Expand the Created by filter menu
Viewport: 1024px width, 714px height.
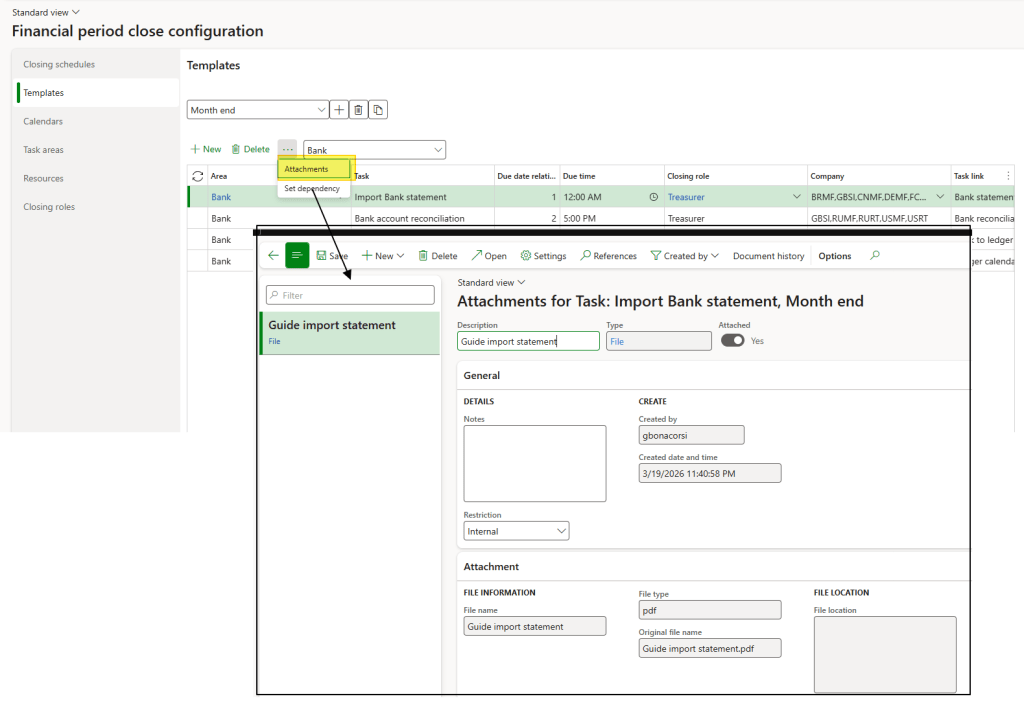(685, 256)
